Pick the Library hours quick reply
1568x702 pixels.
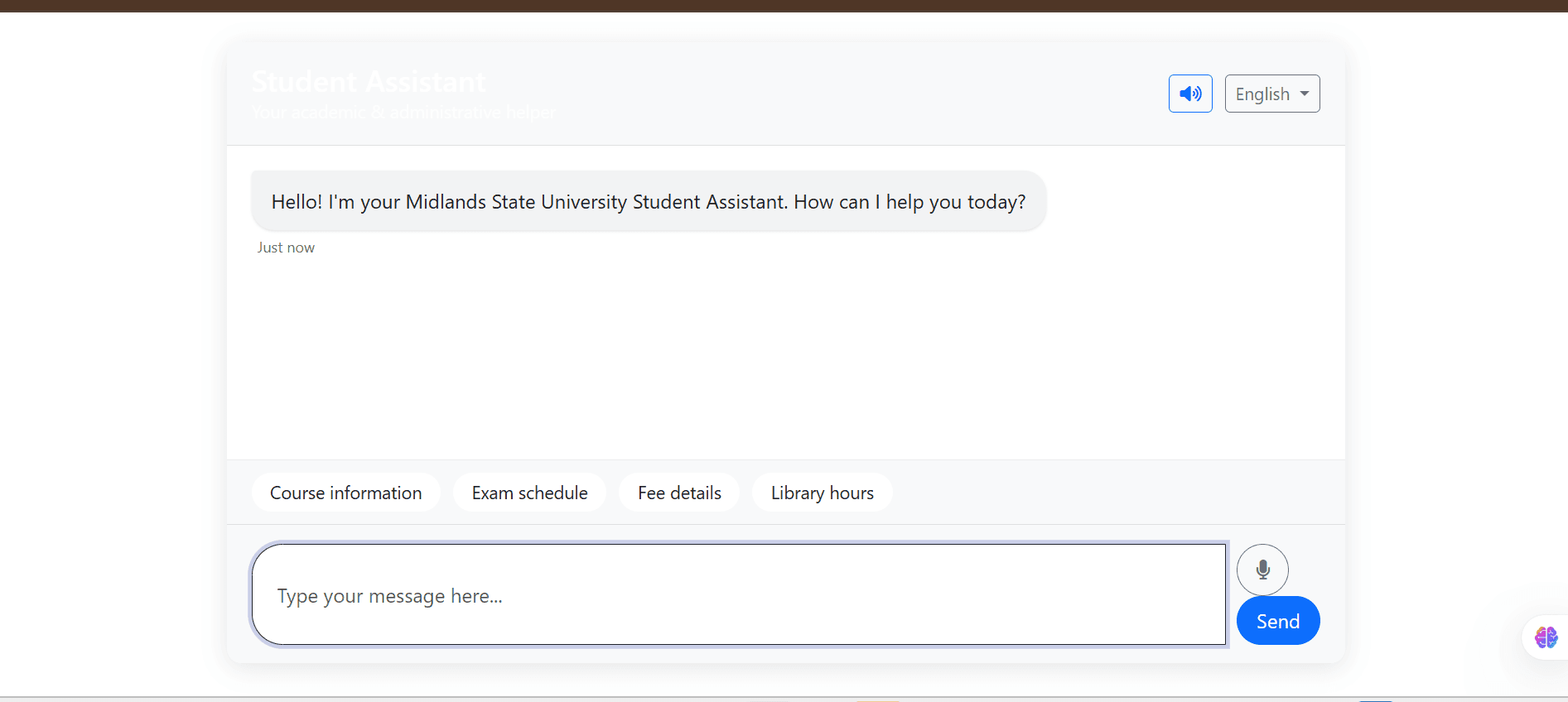click(822, 493)
